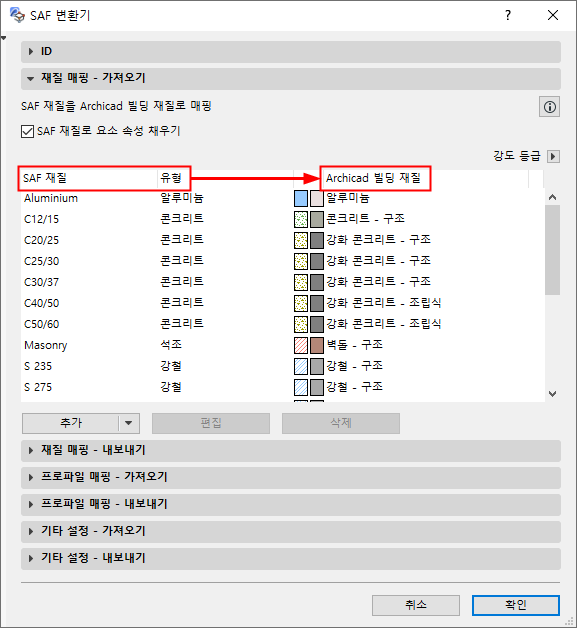
Task: Select the C40/50 material row
Action: 283,303
